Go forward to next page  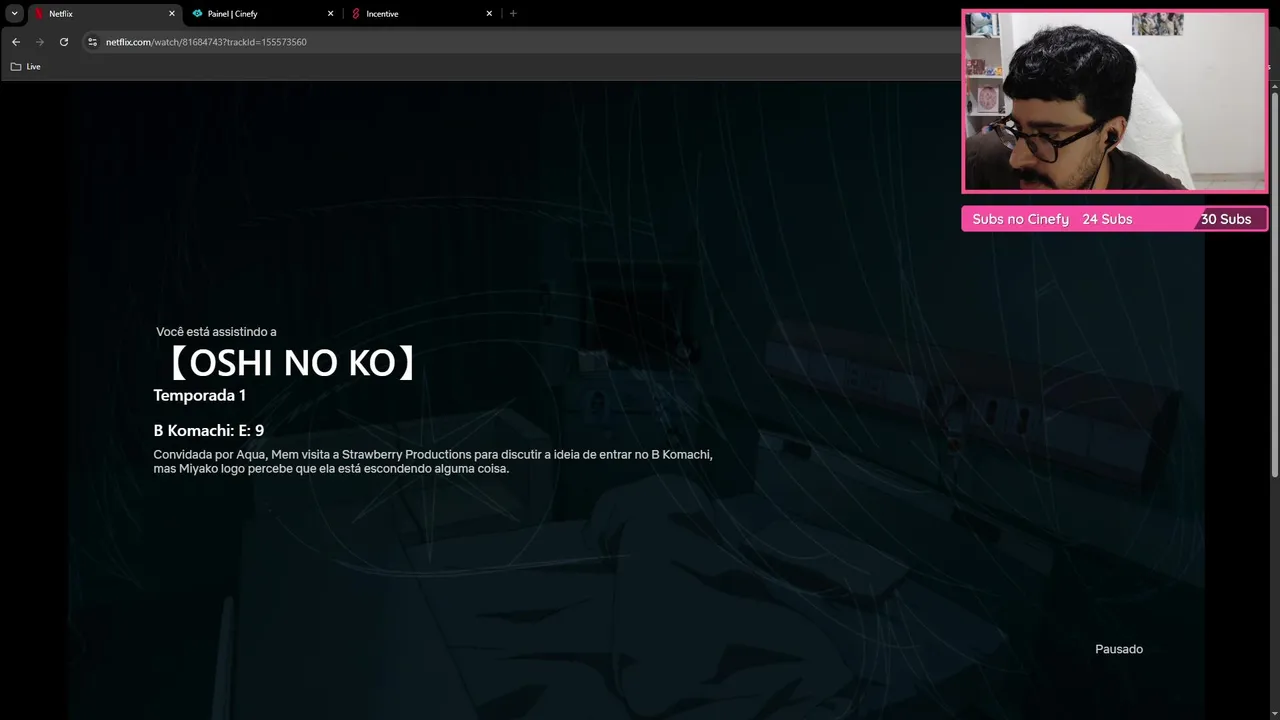coord(40,42)
